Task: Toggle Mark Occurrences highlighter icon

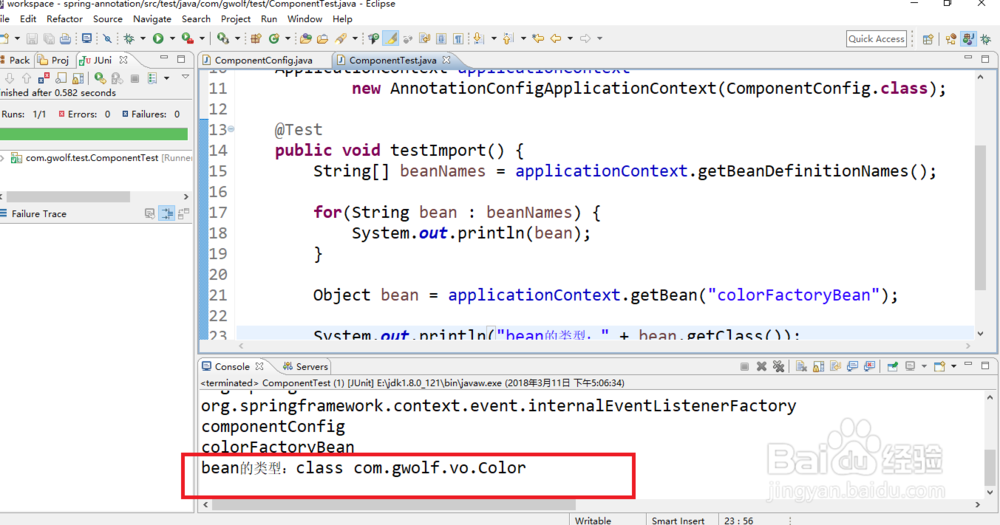Action: pyautogui.click(x=391, y=39)
